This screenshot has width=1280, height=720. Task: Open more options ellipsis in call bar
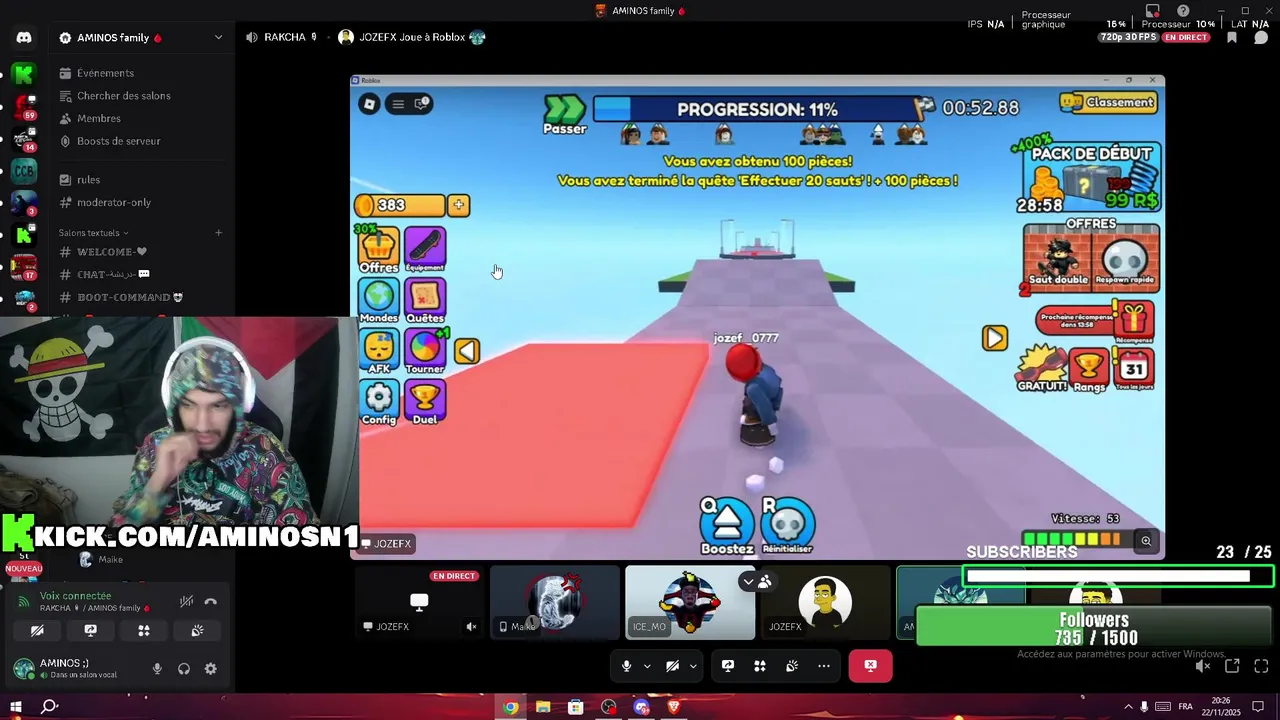pos(824,666)
